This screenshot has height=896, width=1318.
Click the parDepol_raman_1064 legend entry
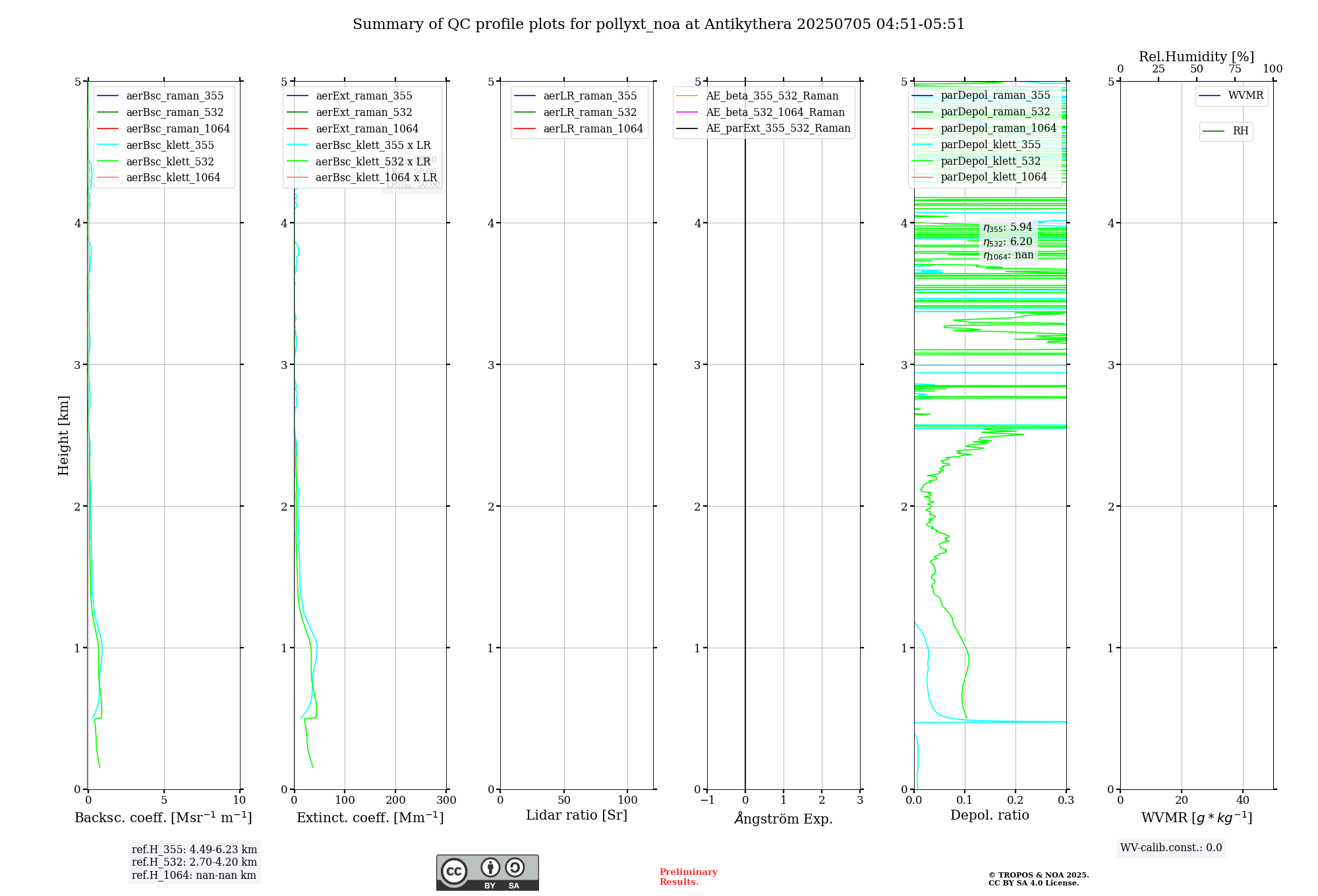tap(984, 128)
